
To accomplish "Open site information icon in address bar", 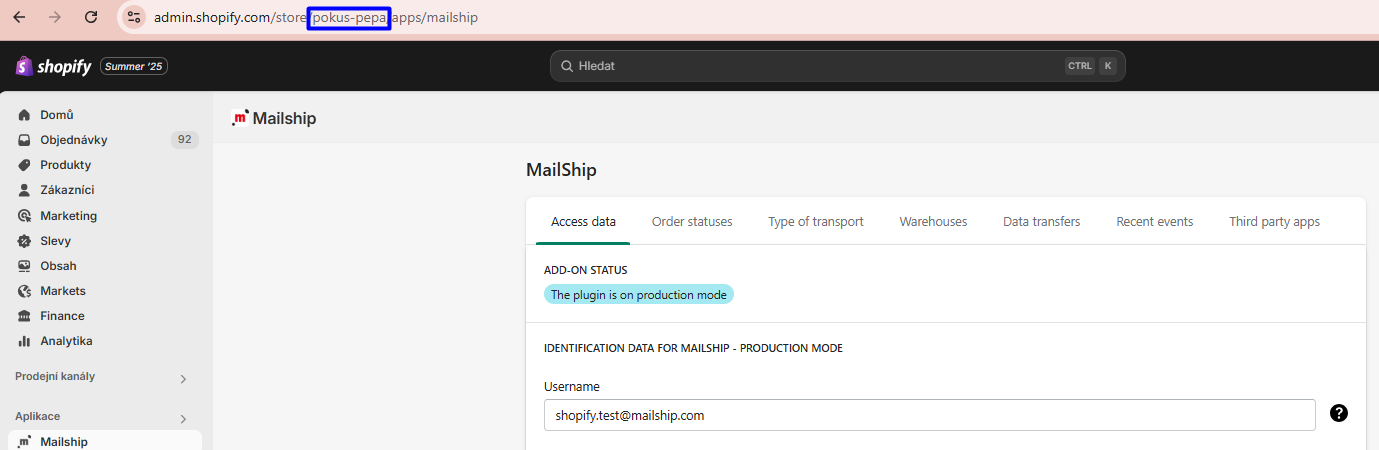I will tap(134, 17).
